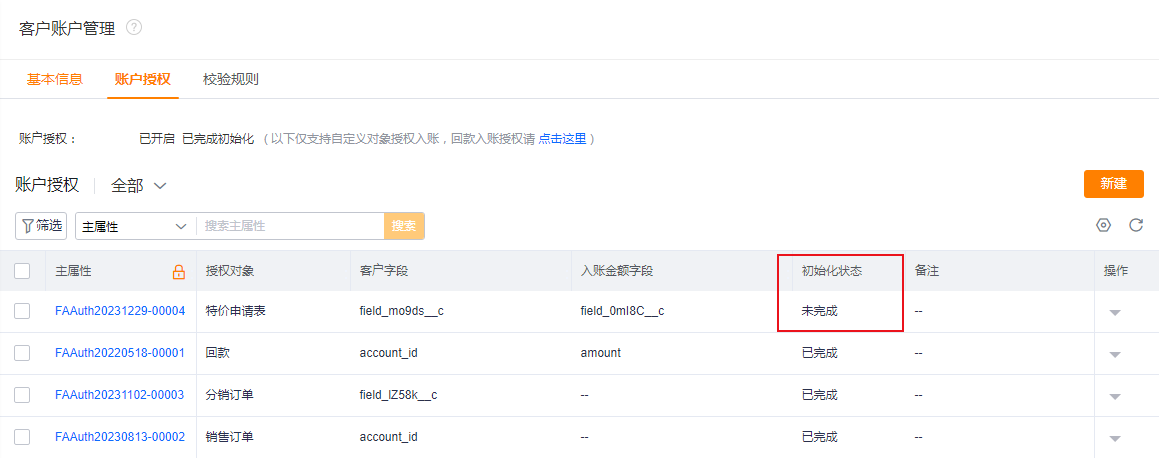
Task: Open record FAAuth20231102-00003
Action: pos(120,395)
